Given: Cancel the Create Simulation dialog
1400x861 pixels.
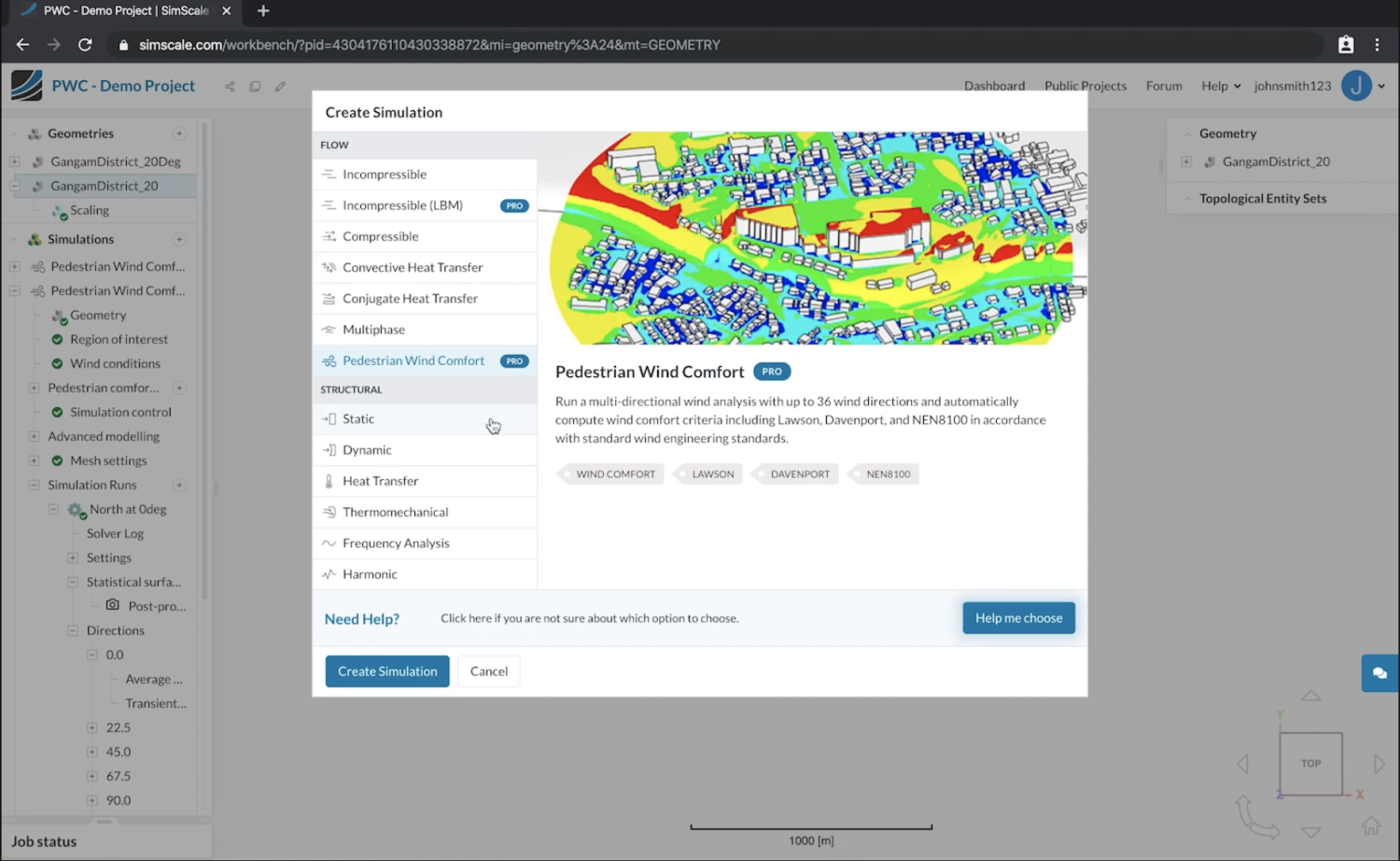Looking at the screenshot, I should [488, 671].
